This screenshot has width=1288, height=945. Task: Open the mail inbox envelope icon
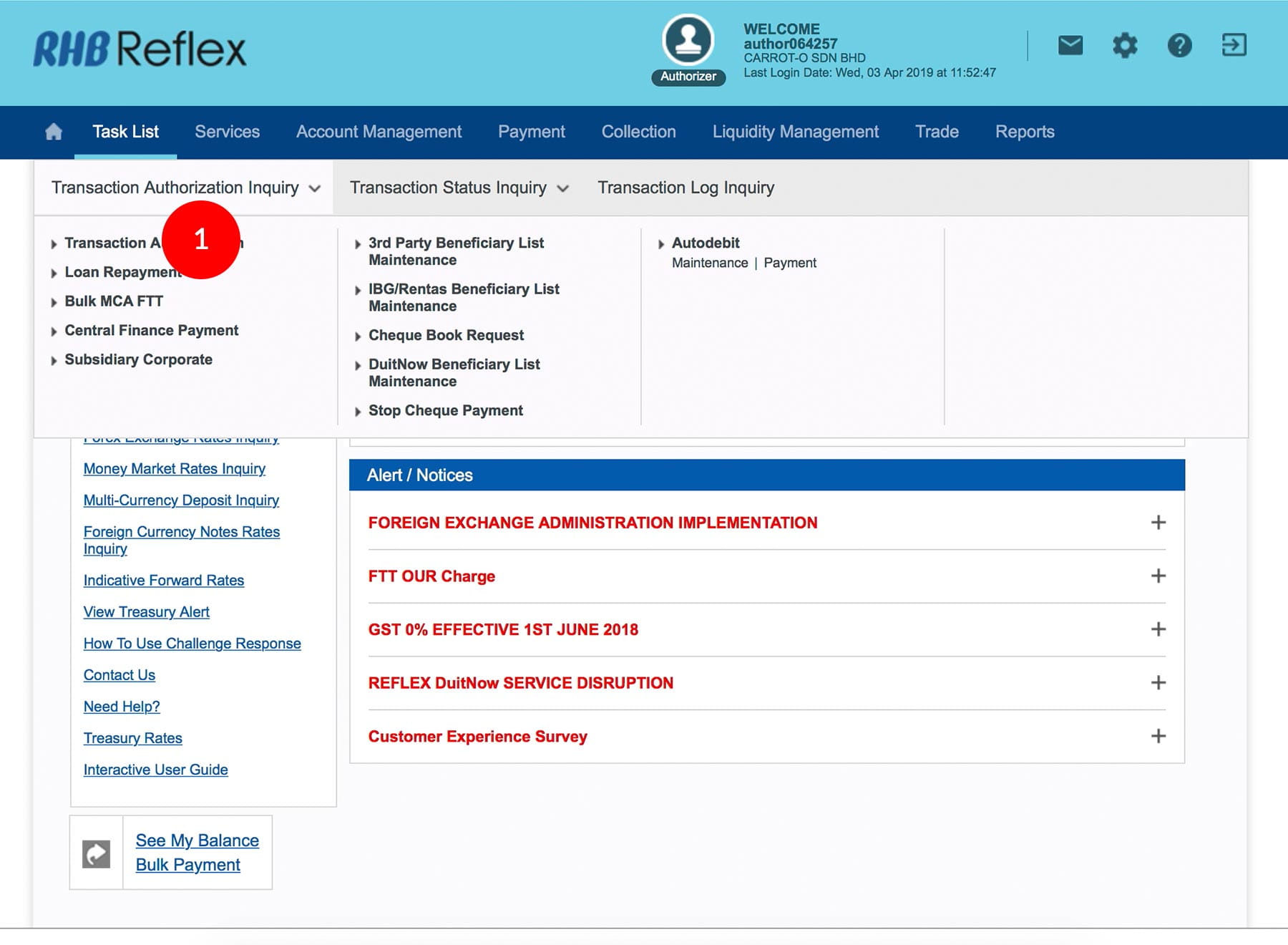[x=1070, y=46]
